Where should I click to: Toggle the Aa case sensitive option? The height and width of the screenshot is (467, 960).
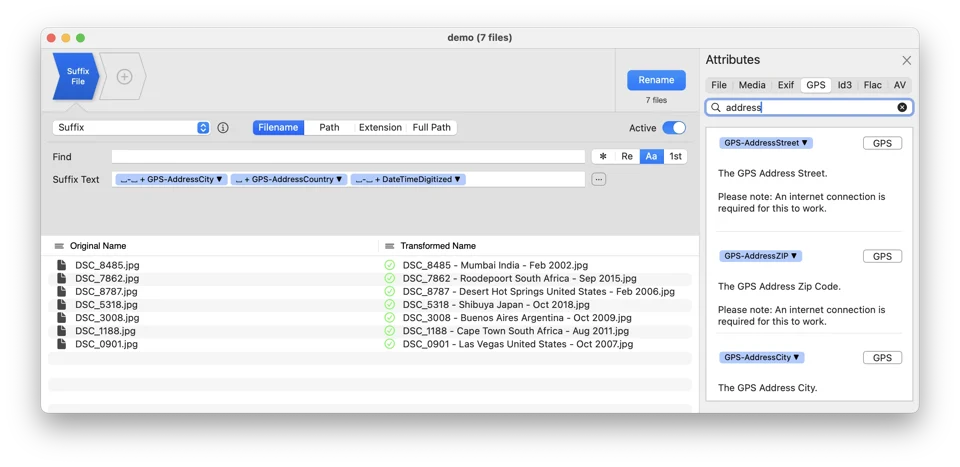pos(651,157)
